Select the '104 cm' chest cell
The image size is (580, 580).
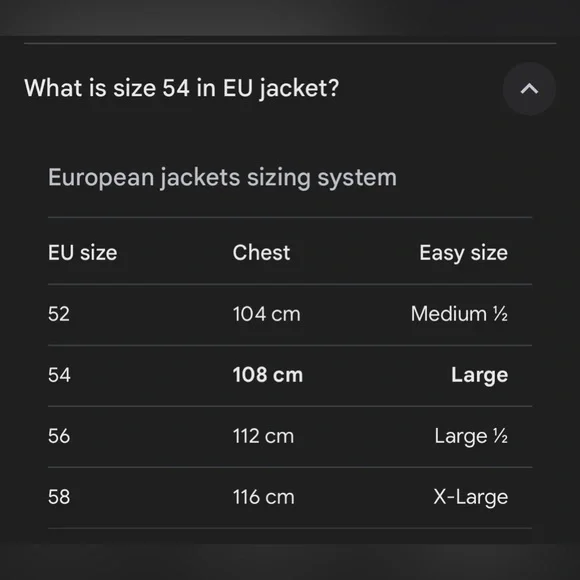266,314
